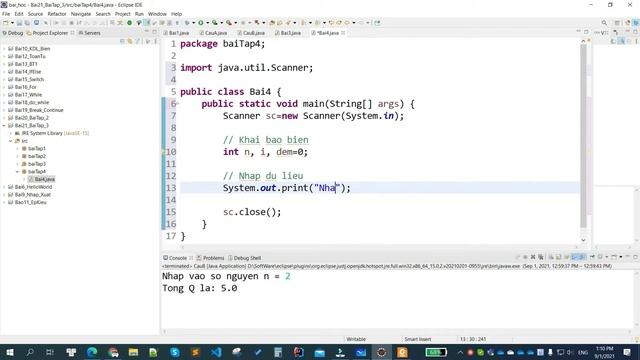
Task: Click the green Run button in toolbar
Action: [201, 23]
